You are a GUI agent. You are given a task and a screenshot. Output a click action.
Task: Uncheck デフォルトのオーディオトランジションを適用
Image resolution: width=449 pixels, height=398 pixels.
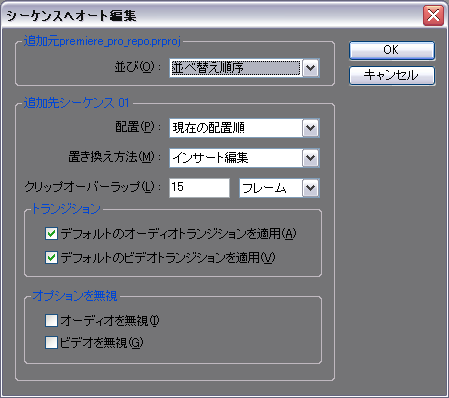click(x=51, y=234)
